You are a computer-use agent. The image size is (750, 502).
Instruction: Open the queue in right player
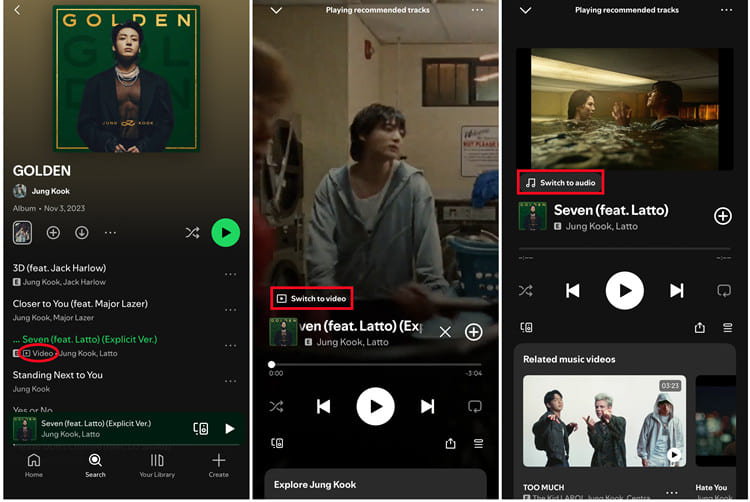tap(728, 327)
